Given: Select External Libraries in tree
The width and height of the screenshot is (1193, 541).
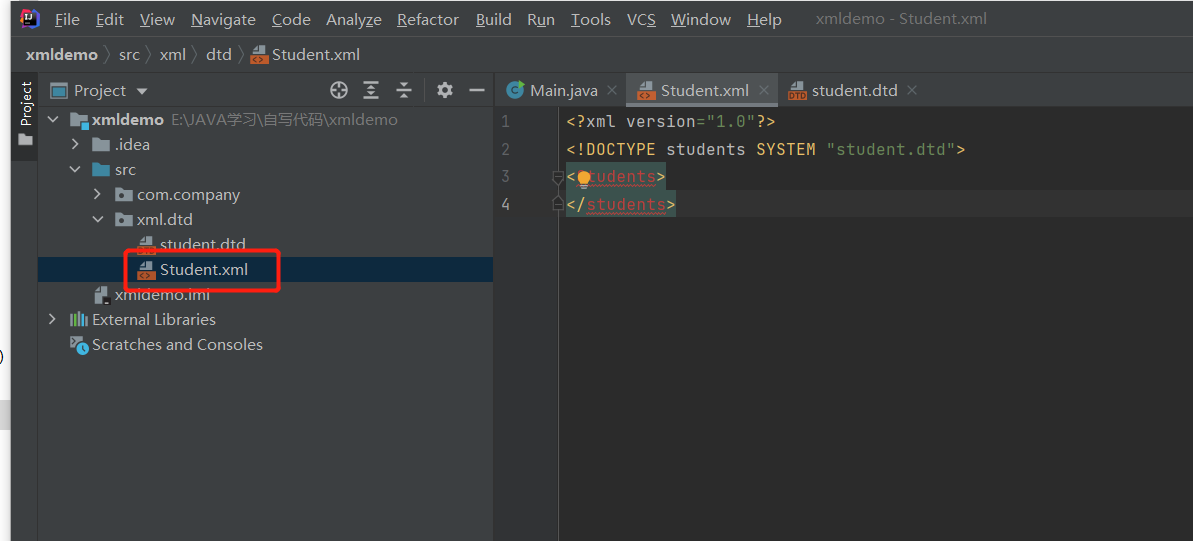Looking at the screenshot, I should point(266,320).
